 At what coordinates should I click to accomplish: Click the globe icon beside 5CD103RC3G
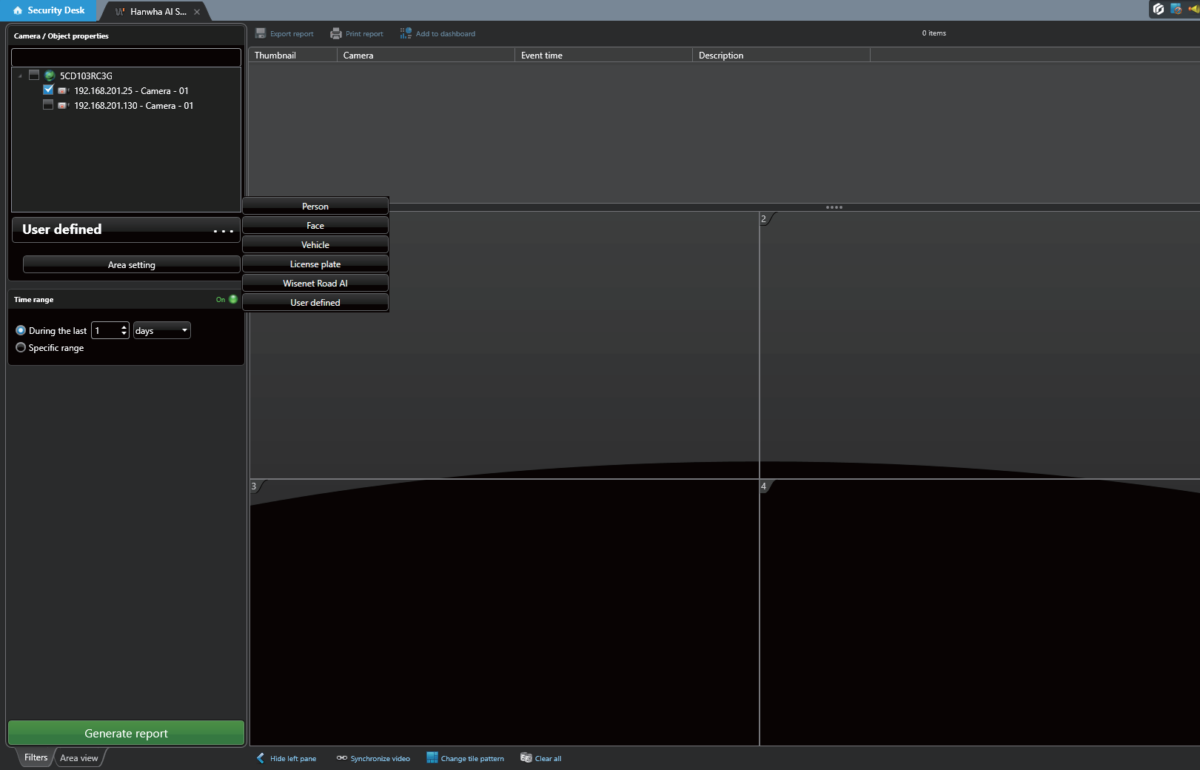coord(50,76)
